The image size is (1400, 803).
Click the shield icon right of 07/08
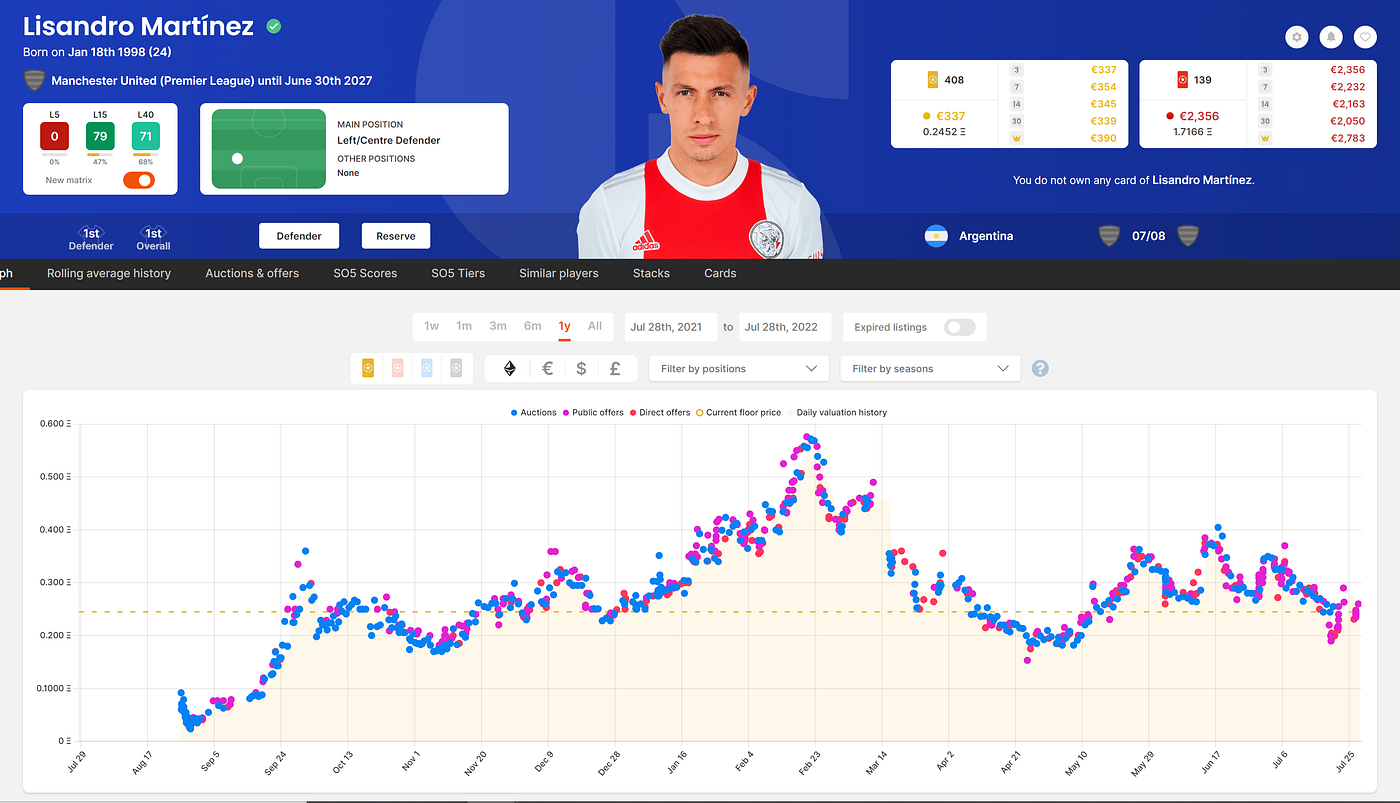point(1187,236)
